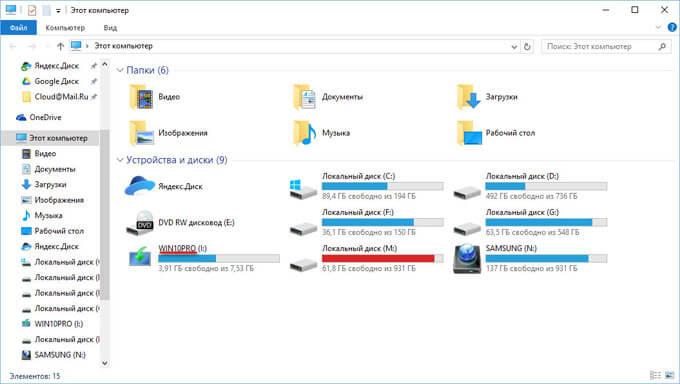Open the Help question mark icon
Viewport: 680px width, 384px height.
coord(672,27)
